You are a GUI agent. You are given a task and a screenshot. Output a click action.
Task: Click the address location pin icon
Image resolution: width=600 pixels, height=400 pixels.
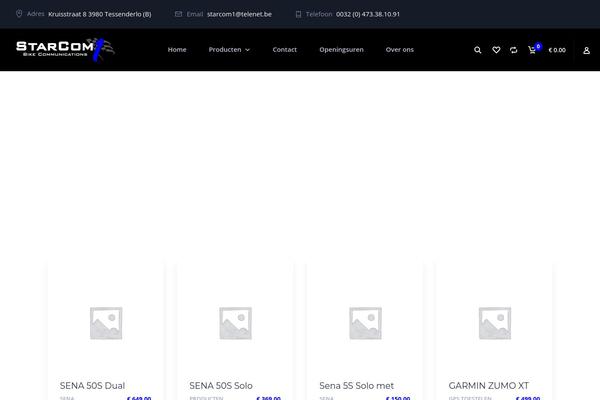pyautogui.click(x=19, y=14)
